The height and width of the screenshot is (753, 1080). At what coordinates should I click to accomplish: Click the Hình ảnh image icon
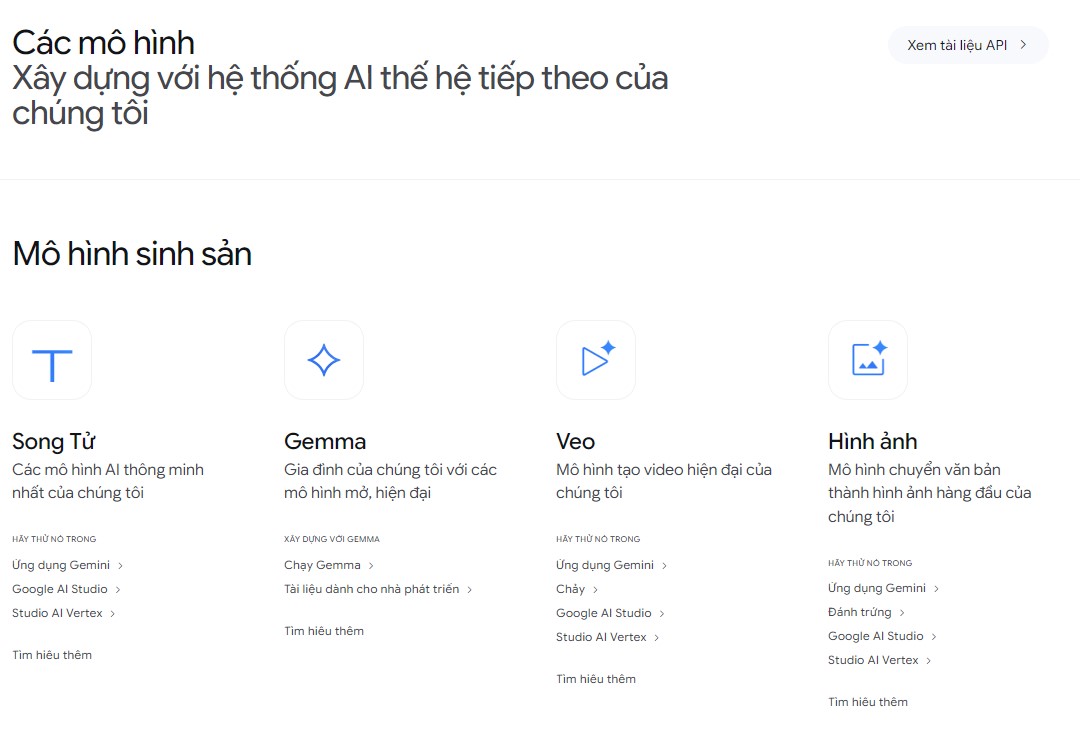[x=868, y=360]
